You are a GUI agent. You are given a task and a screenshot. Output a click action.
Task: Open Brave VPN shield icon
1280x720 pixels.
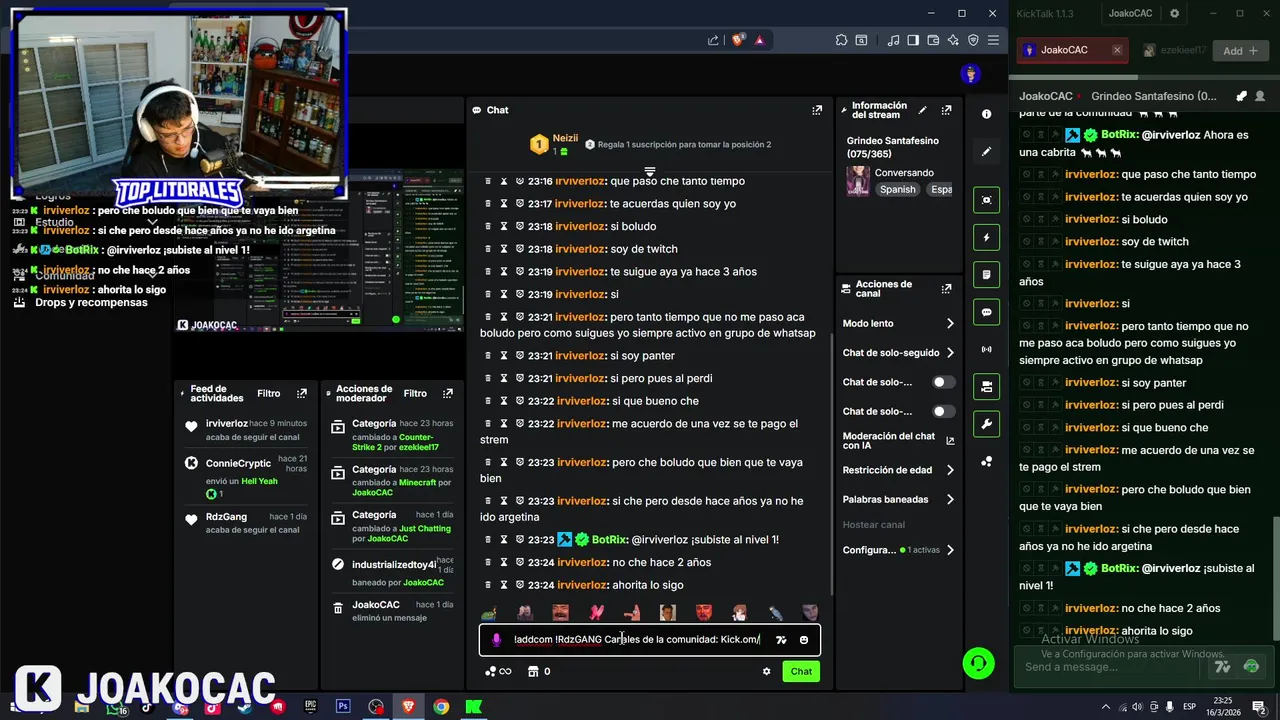(x=973, y=40)
